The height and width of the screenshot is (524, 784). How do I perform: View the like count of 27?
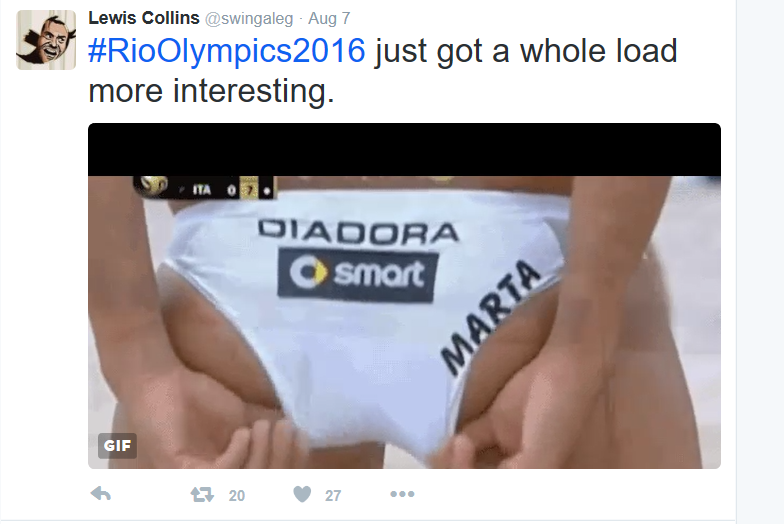click(333, 496)
